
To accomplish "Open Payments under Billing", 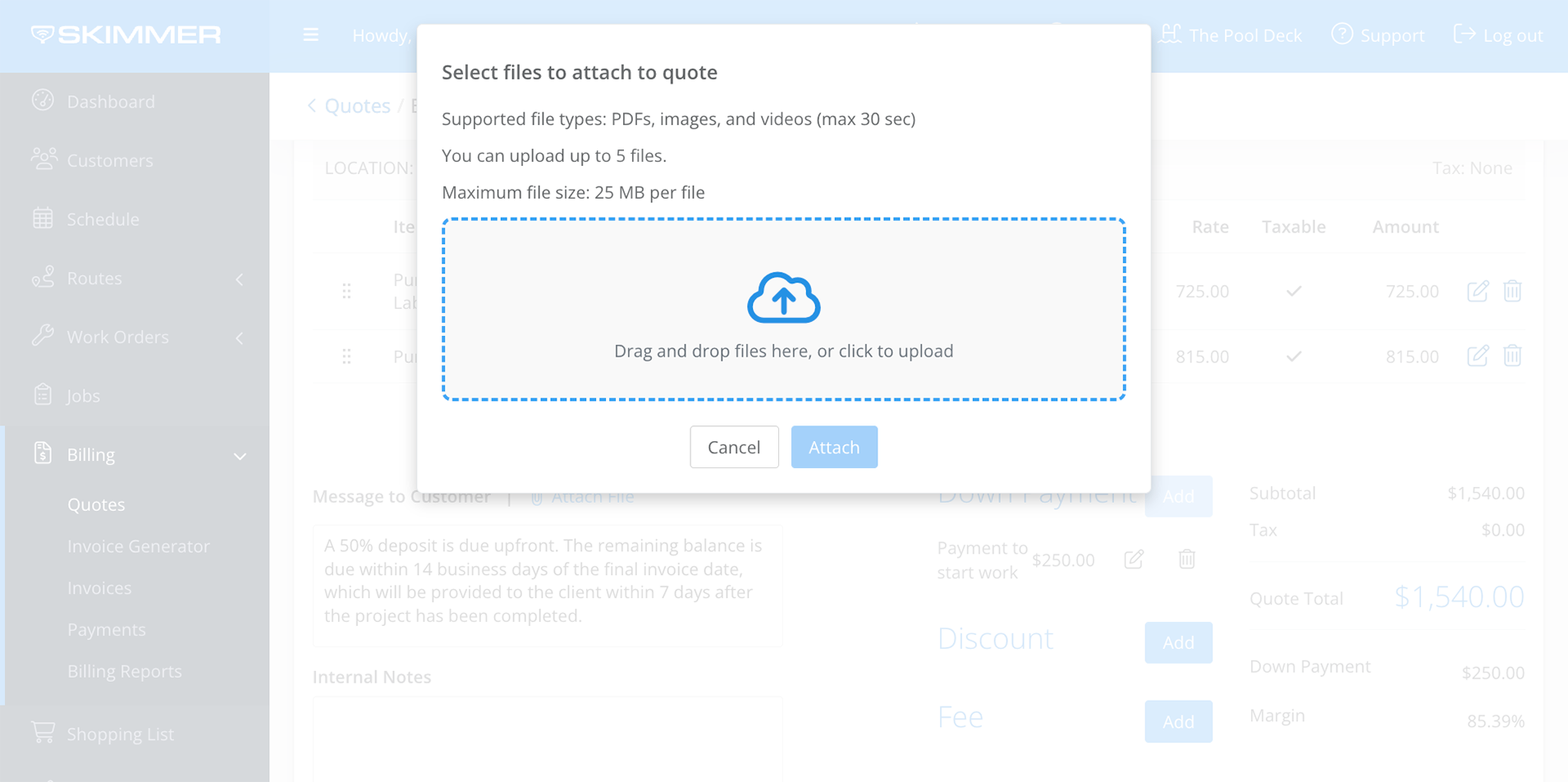I will click(x=107, y=630).
